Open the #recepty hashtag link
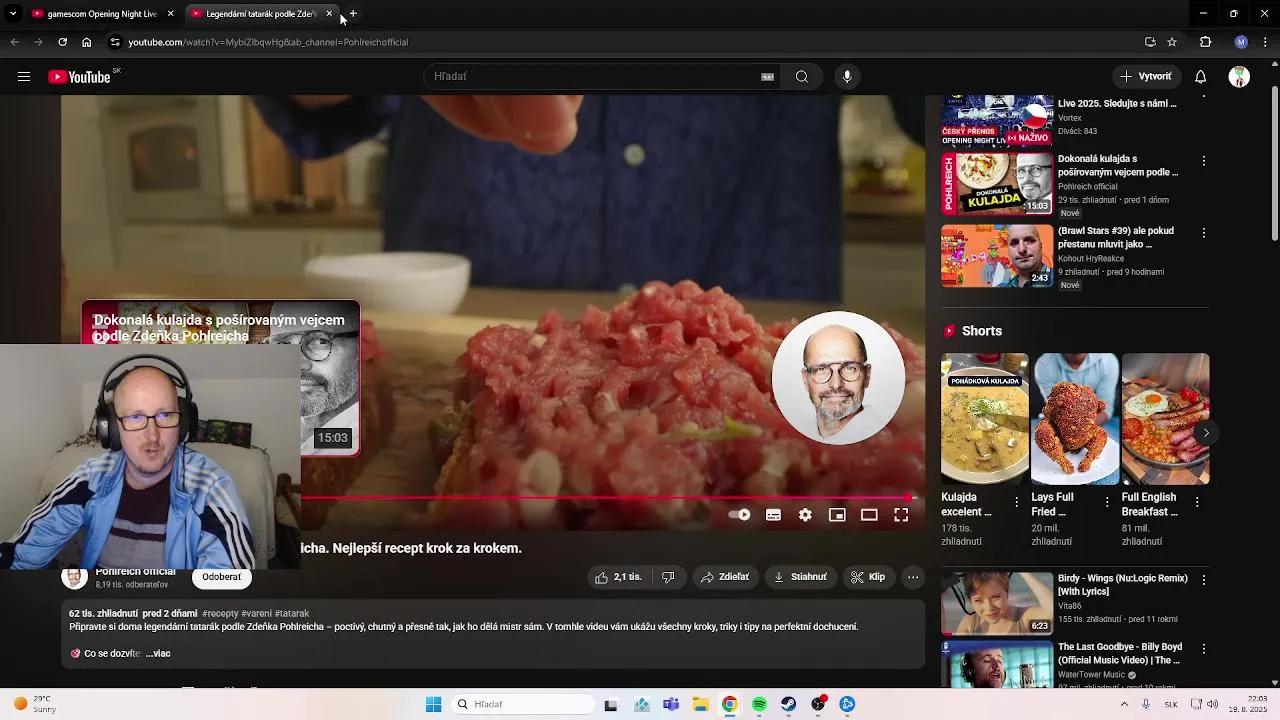This screenshot has height=720, width=1280. click(220, 614)
